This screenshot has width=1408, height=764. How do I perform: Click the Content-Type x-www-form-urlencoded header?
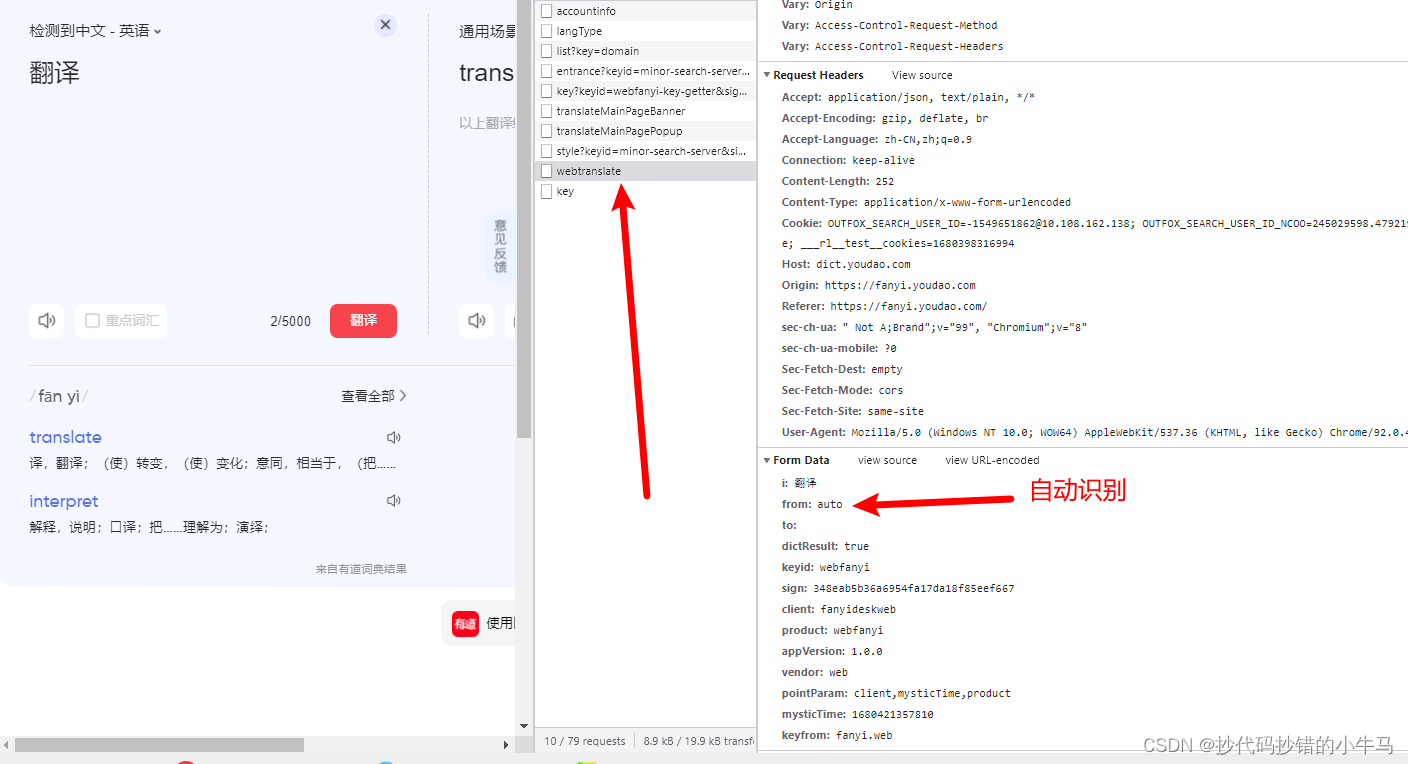click(926, 202)
